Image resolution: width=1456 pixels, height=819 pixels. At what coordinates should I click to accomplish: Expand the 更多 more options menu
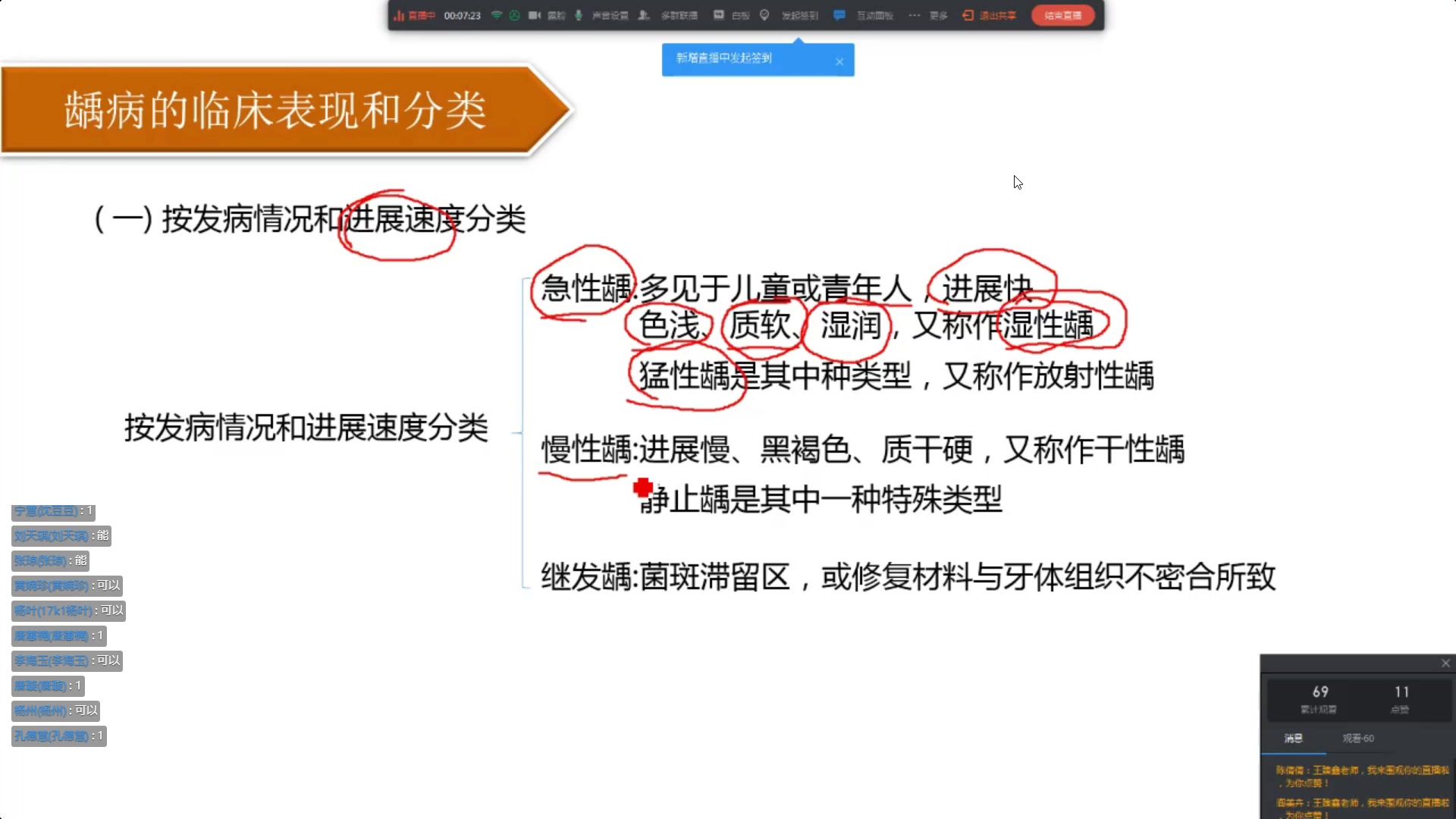point(928,15)
